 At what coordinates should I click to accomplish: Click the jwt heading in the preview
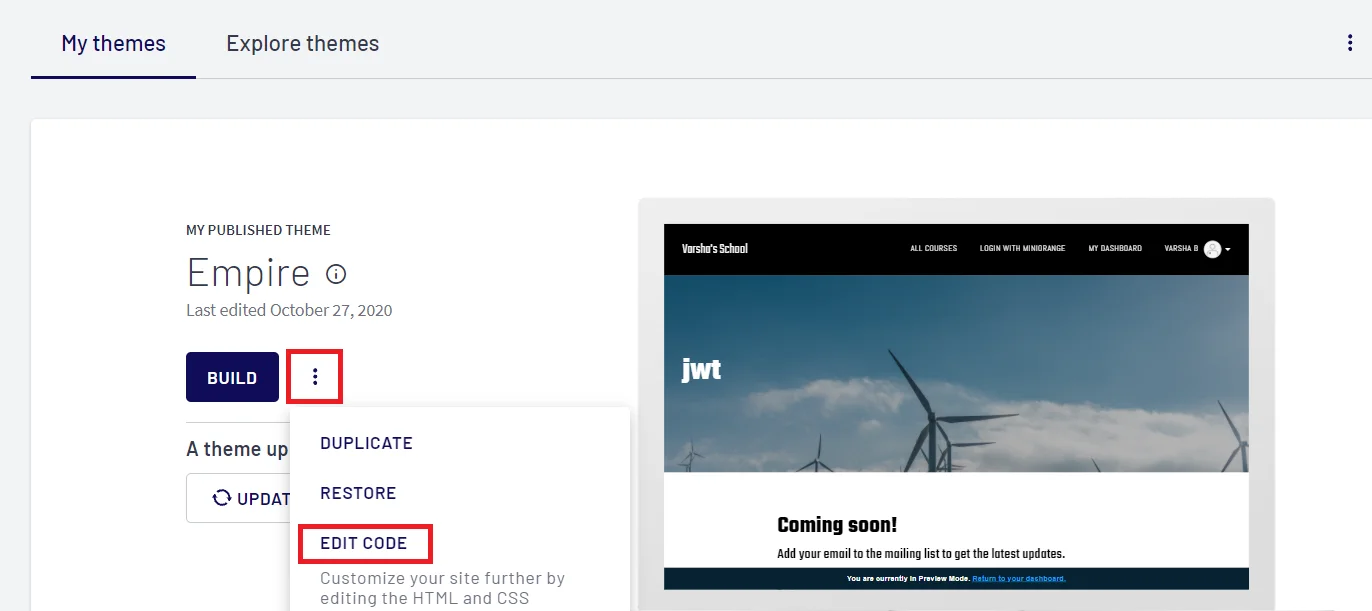click(x=702, y=369)
